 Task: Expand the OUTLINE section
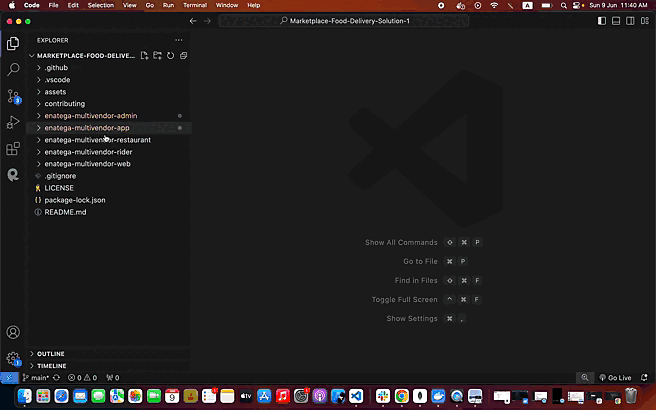pyautogui.click(x=51, y=354)
